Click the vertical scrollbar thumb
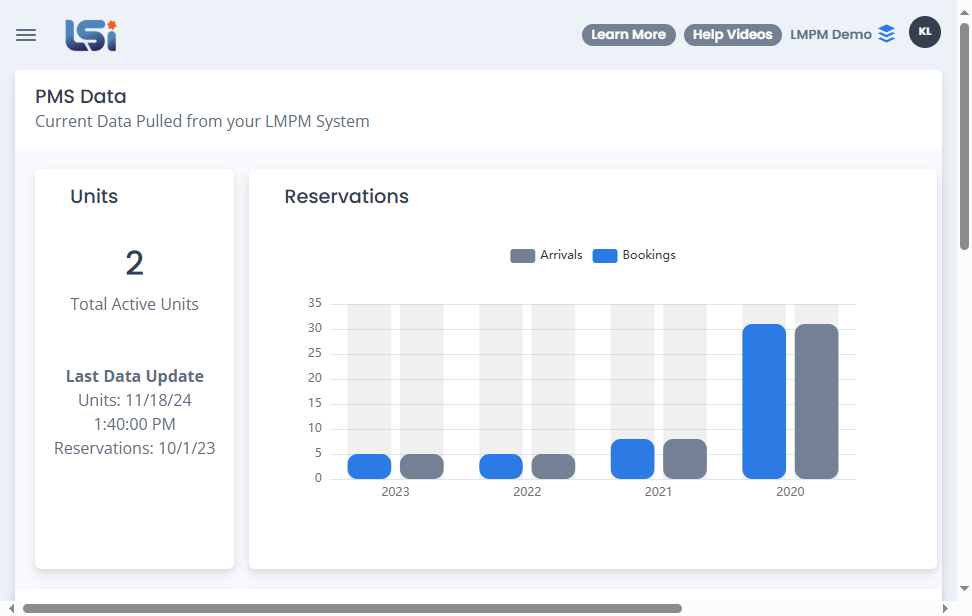The image size is (972, 616). (964, 136)
